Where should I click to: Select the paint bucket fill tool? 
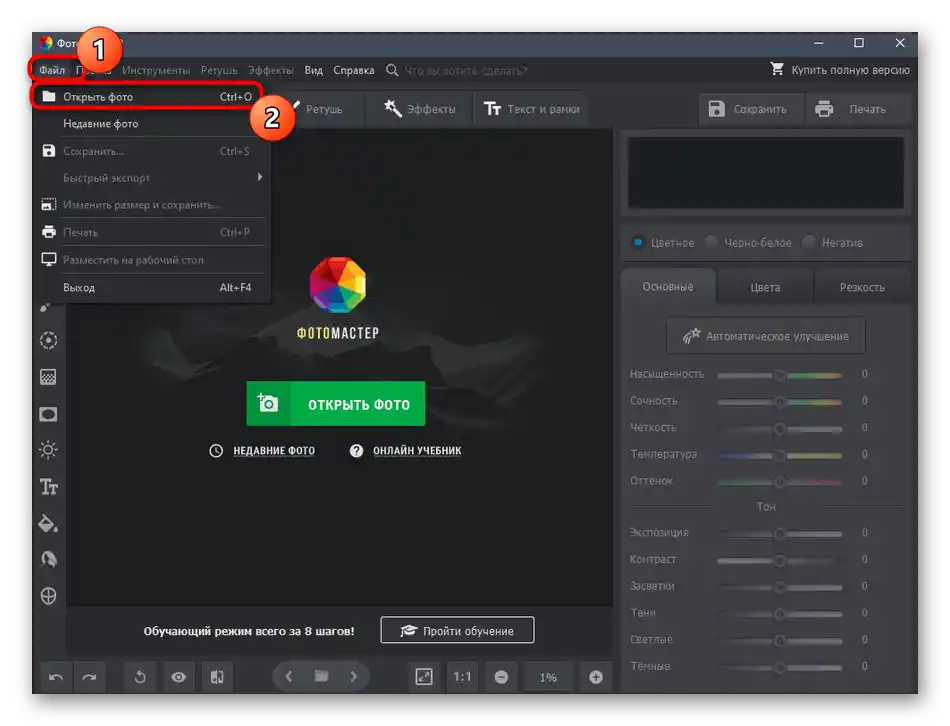coord(48,524)
